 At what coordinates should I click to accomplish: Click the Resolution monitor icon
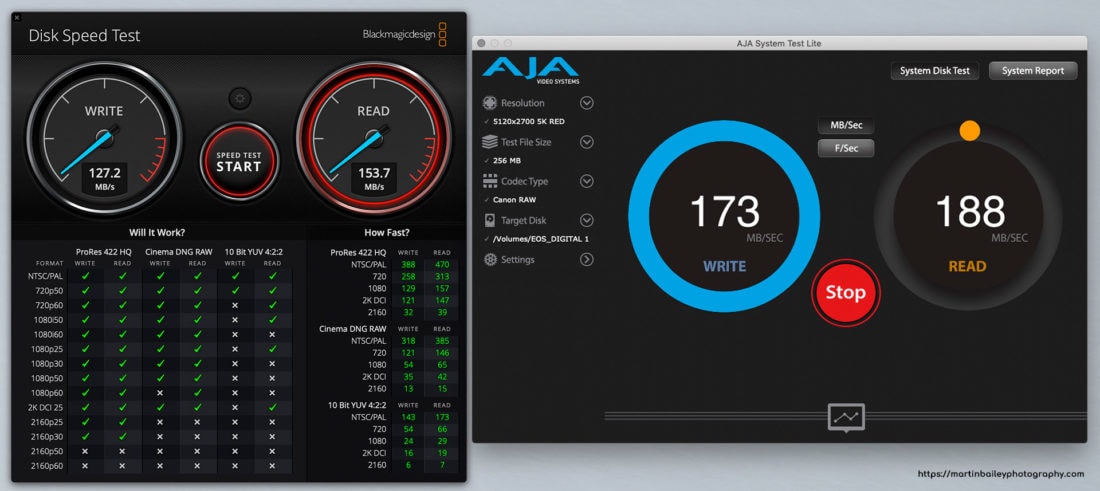490,103
